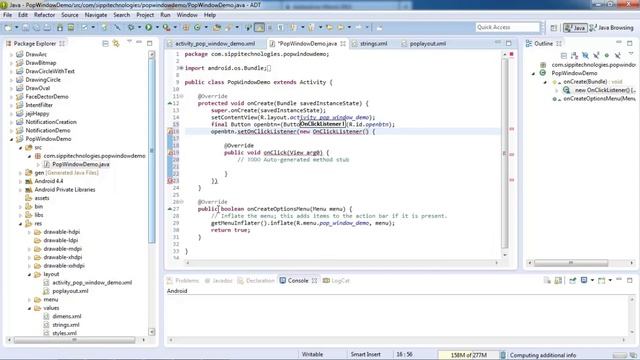This screenshot has height=360, width=640.
Task: Click the Debug bug toolbar icon
Action: 131,27
